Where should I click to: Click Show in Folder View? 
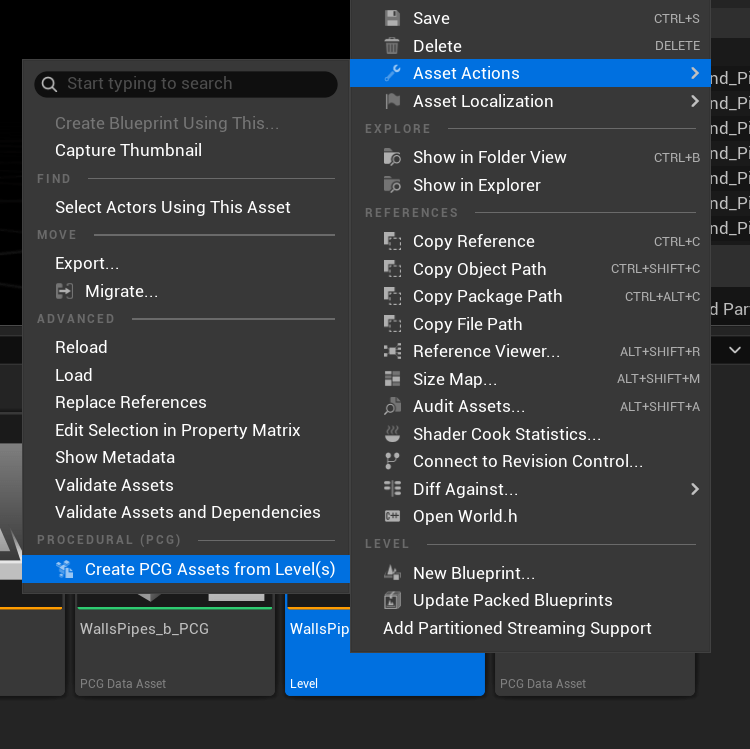pos(489,157)
